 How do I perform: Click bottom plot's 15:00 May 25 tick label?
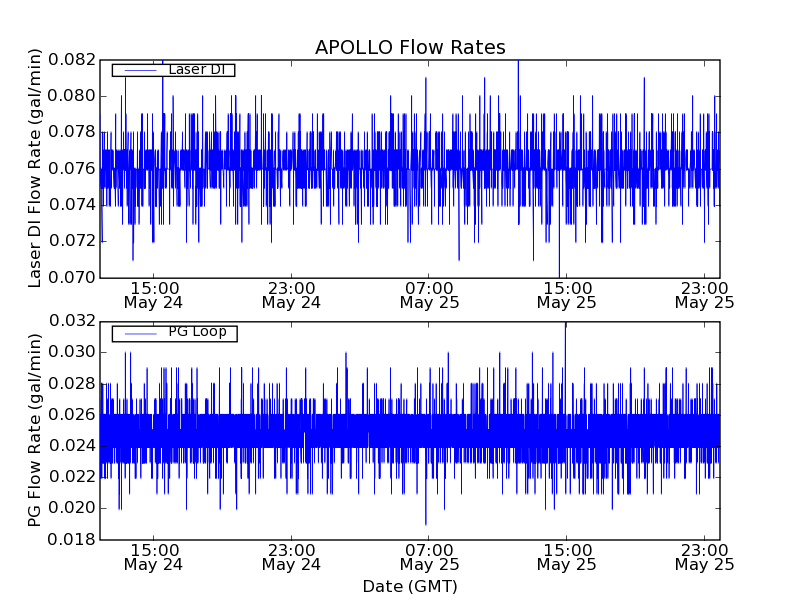(566, 556)
